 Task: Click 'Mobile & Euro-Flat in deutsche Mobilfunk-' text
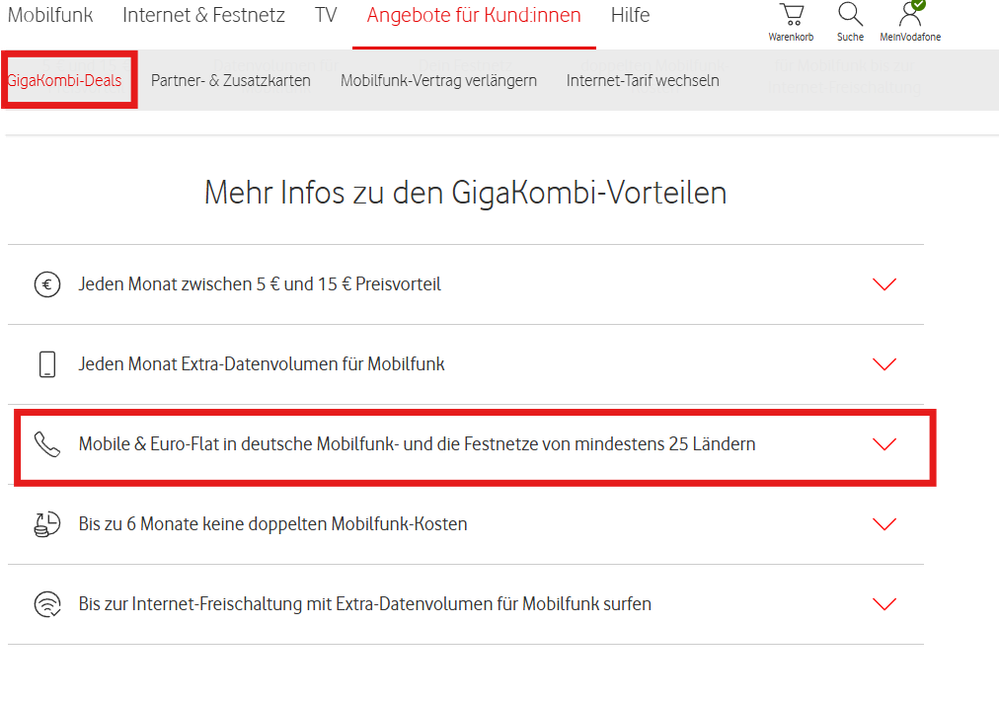tap(239, 444)
